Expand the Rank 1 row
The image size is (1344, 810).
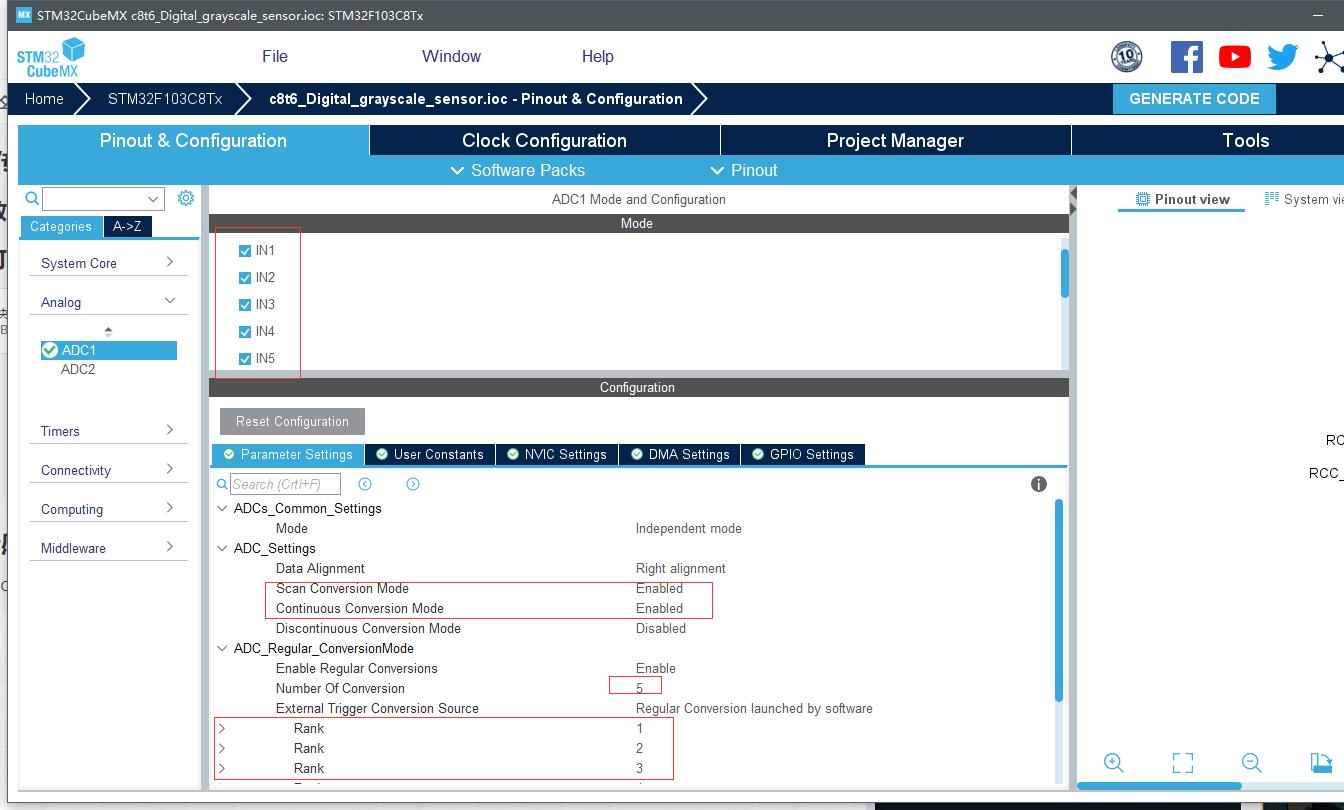[222, 728]
